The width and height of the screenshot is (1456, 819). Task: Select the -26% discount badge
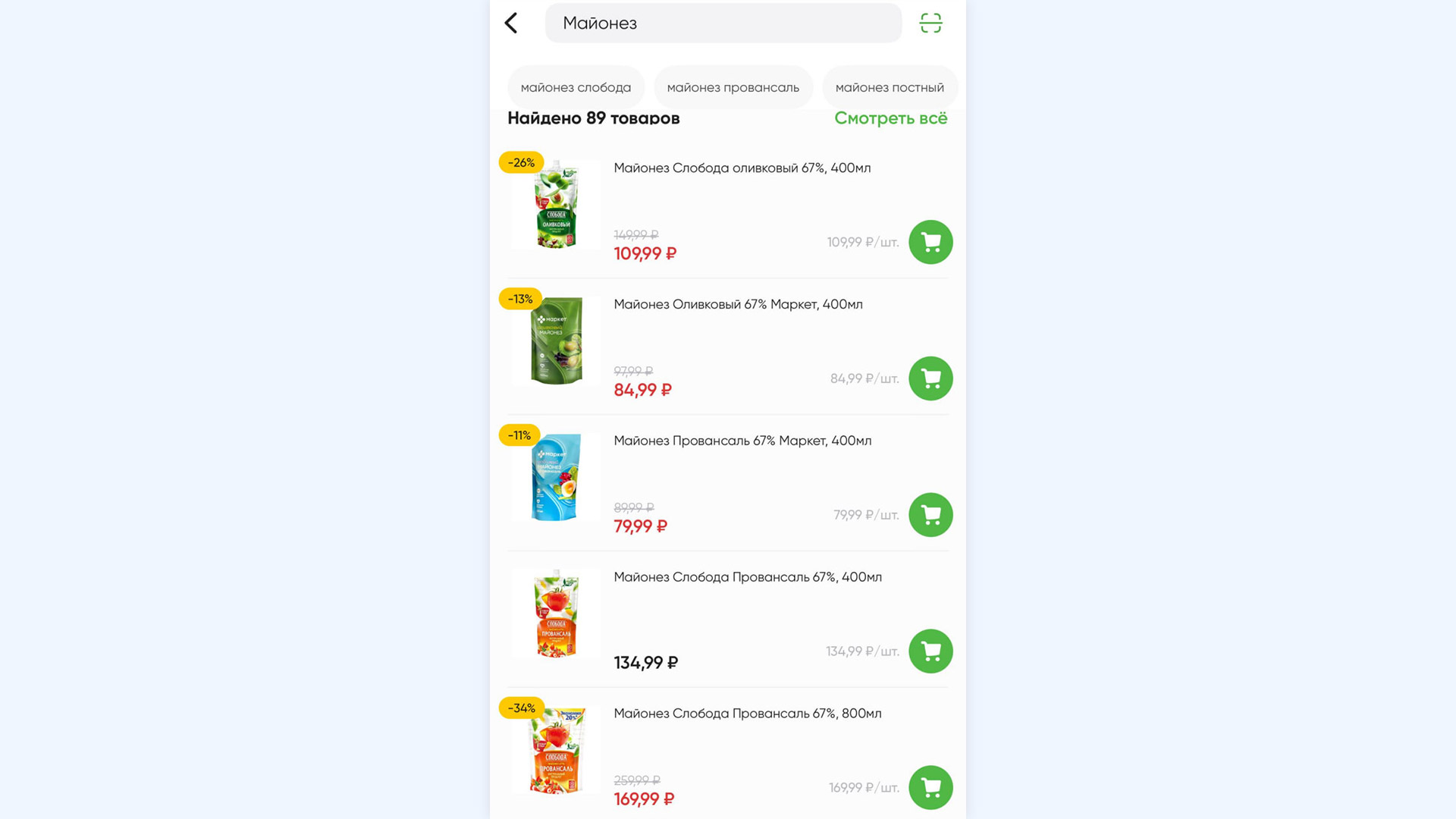point(521,162)
